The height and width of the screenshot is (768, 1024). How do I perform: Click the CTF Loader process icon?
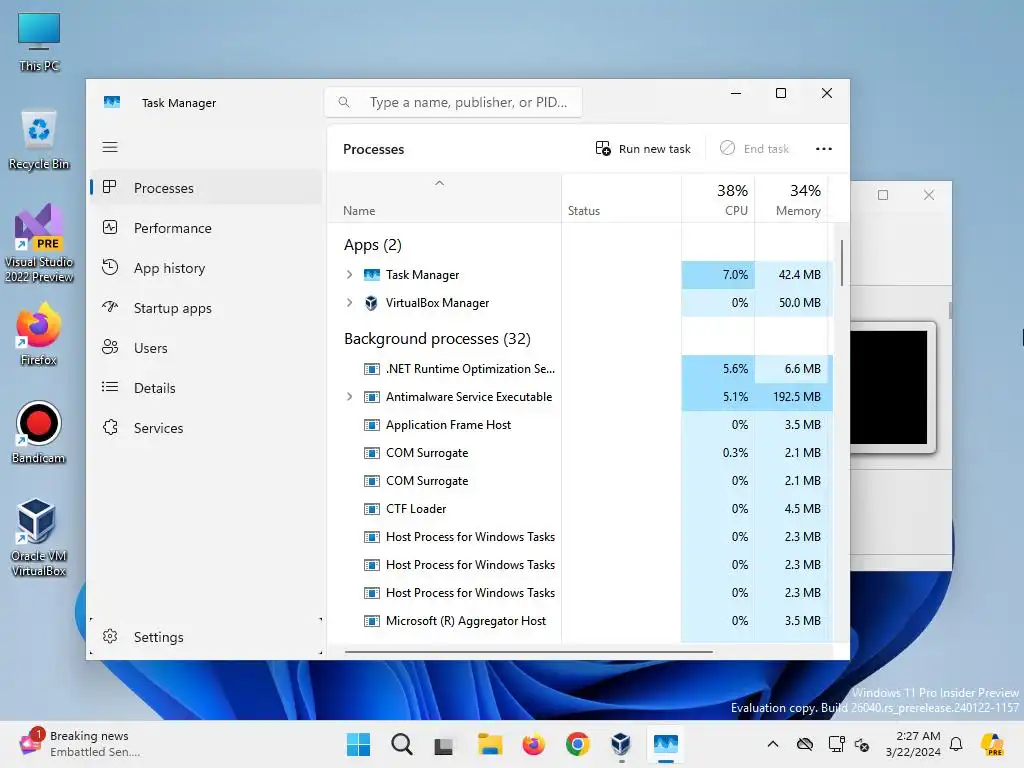[371, 509]
